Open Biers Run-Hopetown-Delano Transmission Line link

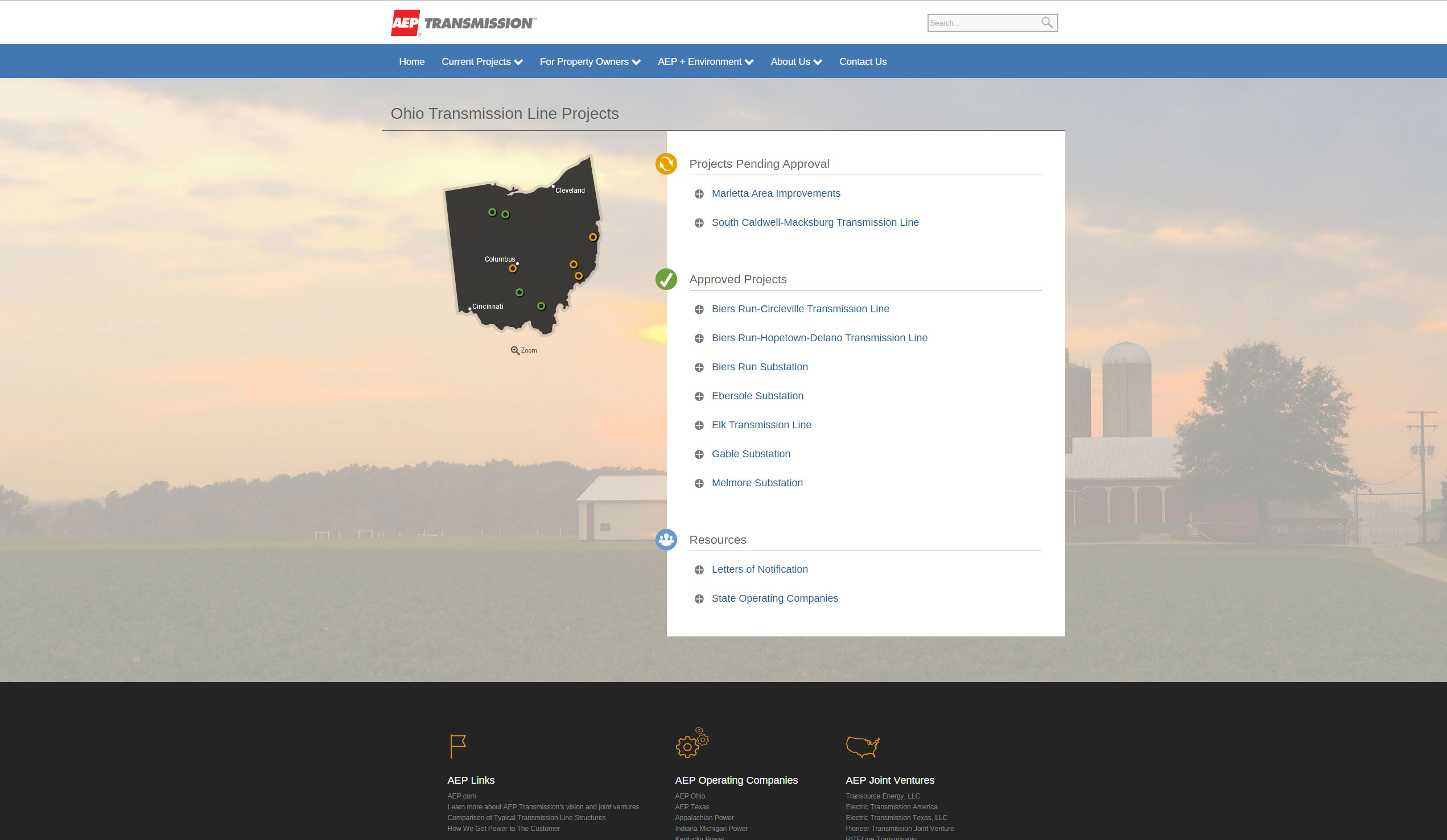click(819, 338)
